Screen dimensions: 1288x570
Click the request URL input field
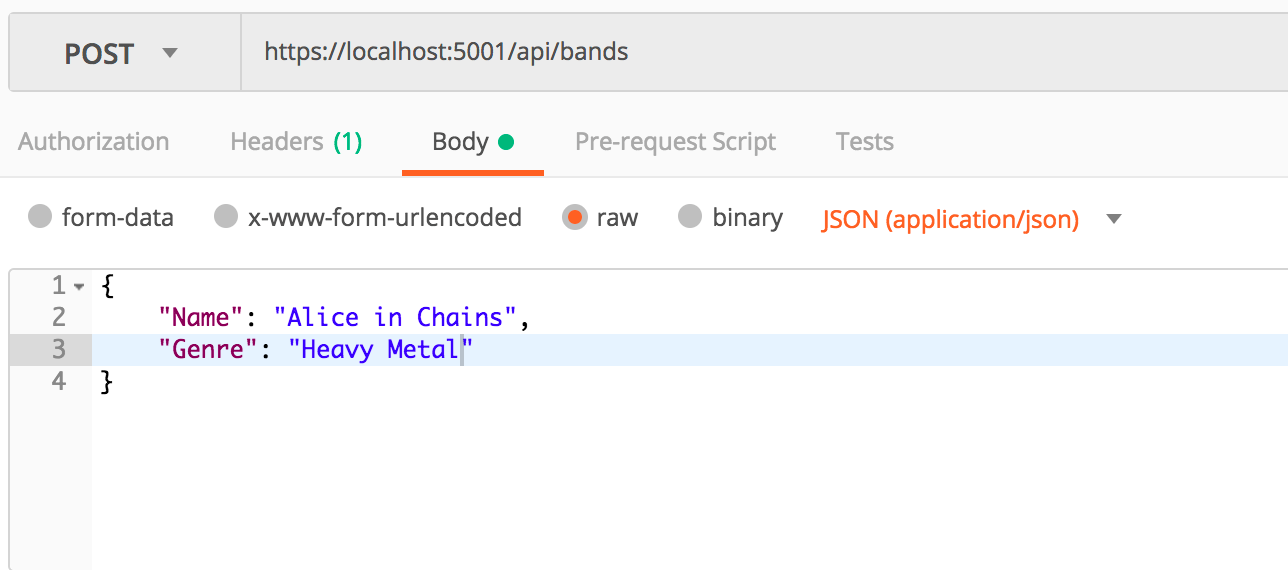[x=764, y=52]
